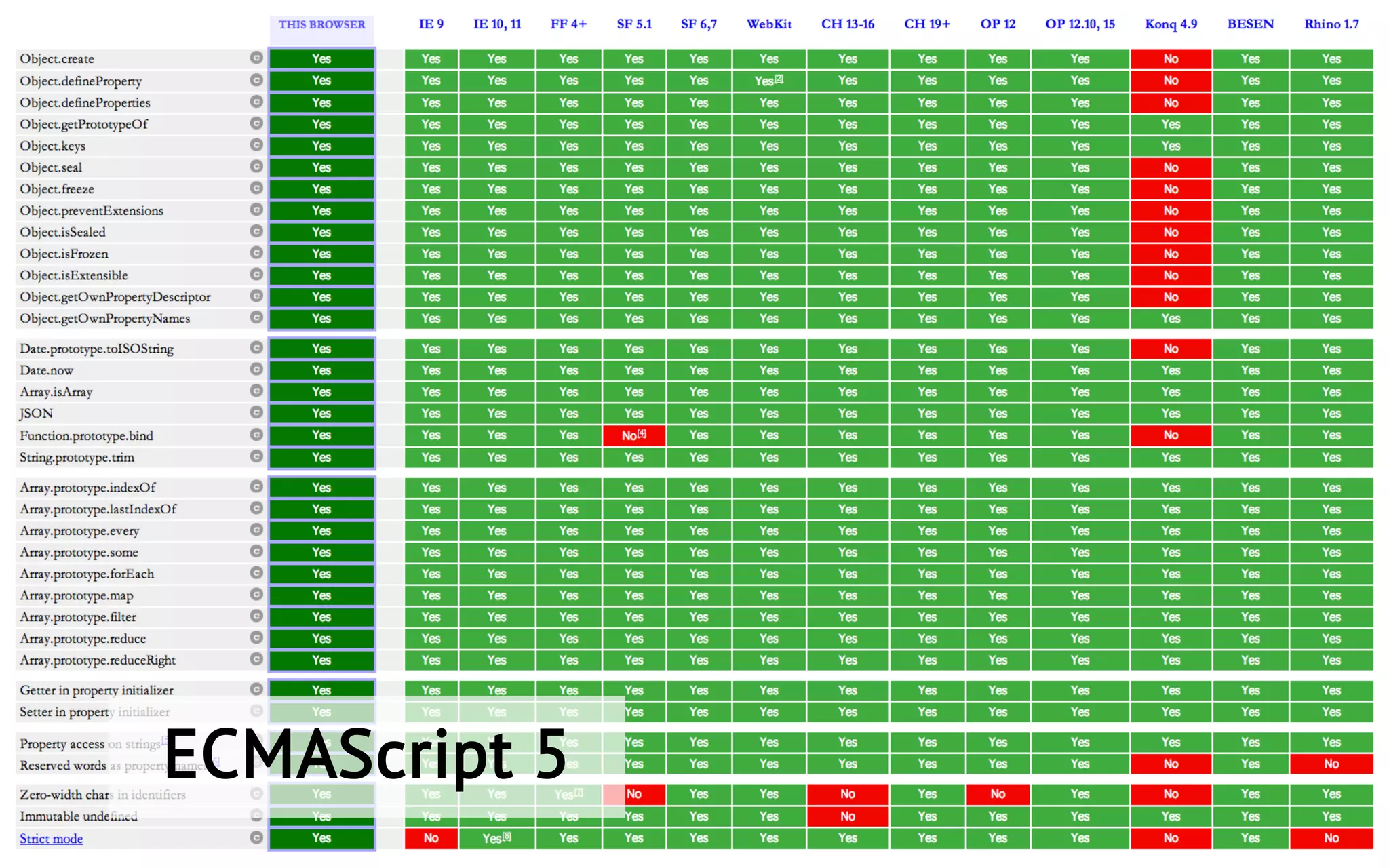Screen dimensions: 1389x868
Task: Click the 'c' icon beside Object.getOwnPropertyDescriptor
Action: tap(256, 296)
